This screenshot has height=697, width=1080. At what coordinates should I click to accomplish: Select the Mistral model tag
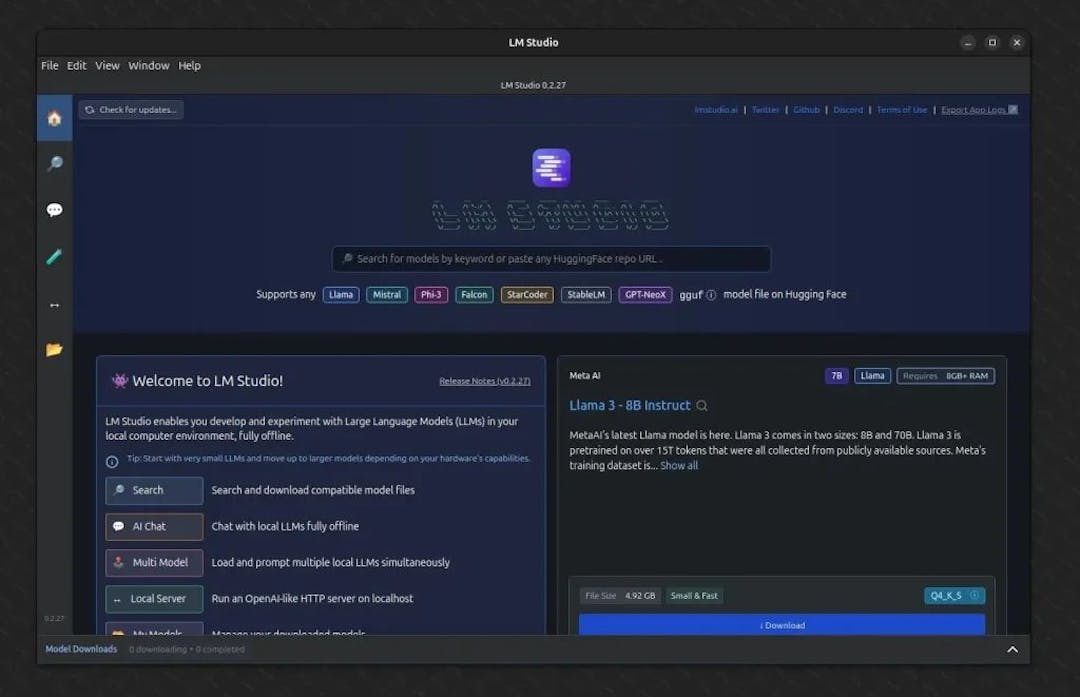pyautogui.click(x=387, y=295)
